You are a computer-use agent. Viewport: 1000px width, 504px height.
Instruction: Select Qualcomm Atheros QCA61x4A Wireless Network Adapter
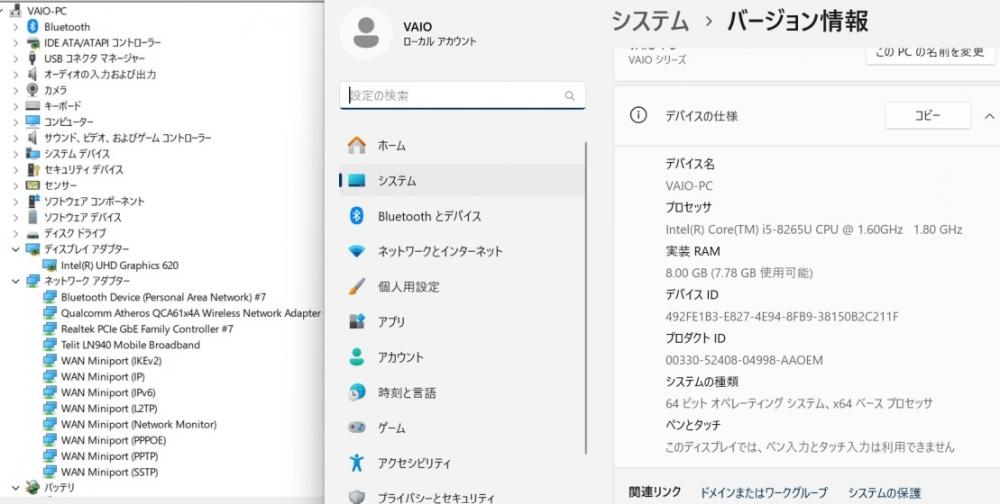(191, 313)
